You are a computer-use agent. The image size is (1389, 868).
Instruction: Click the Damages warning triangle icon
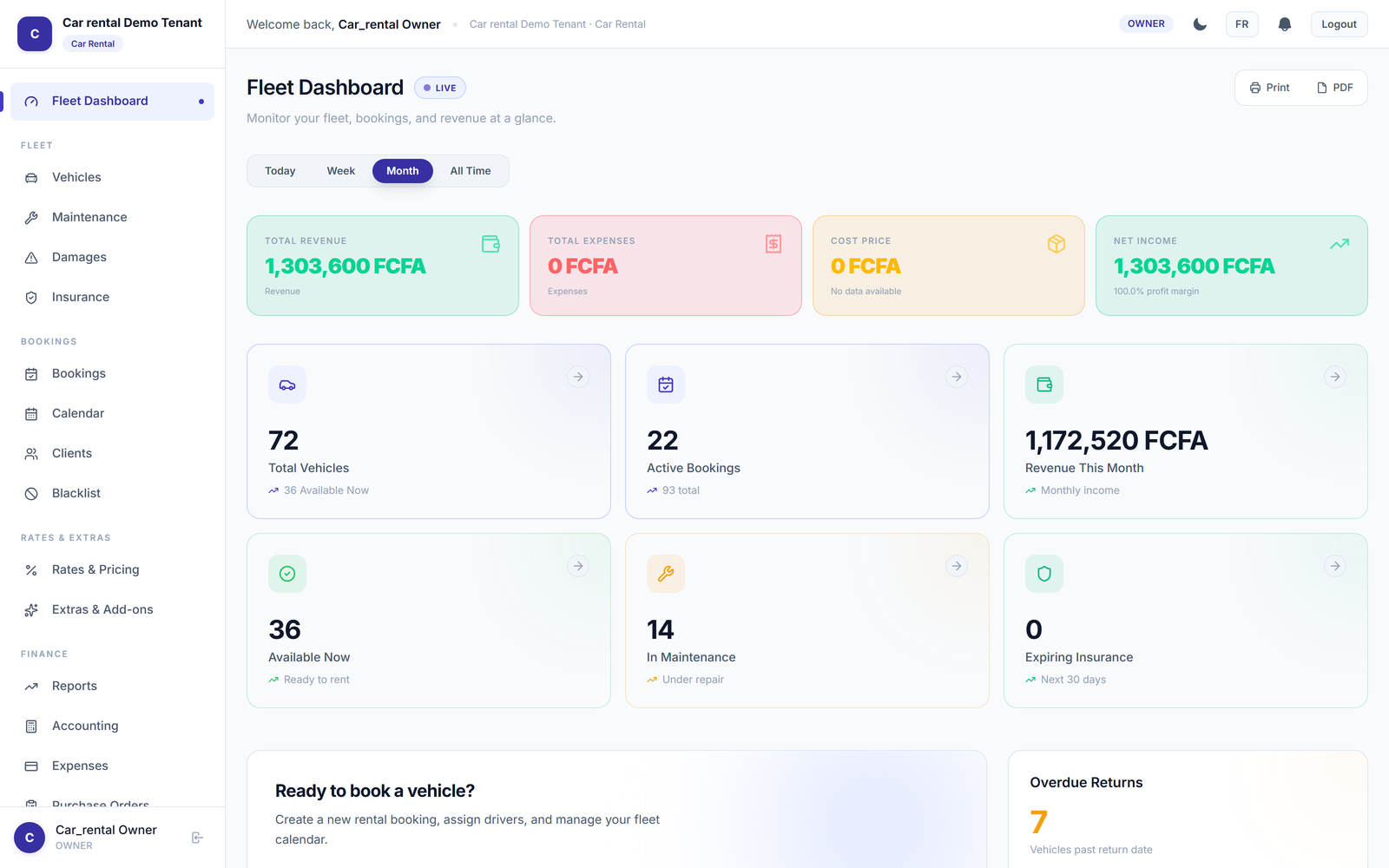coord(31,258)
